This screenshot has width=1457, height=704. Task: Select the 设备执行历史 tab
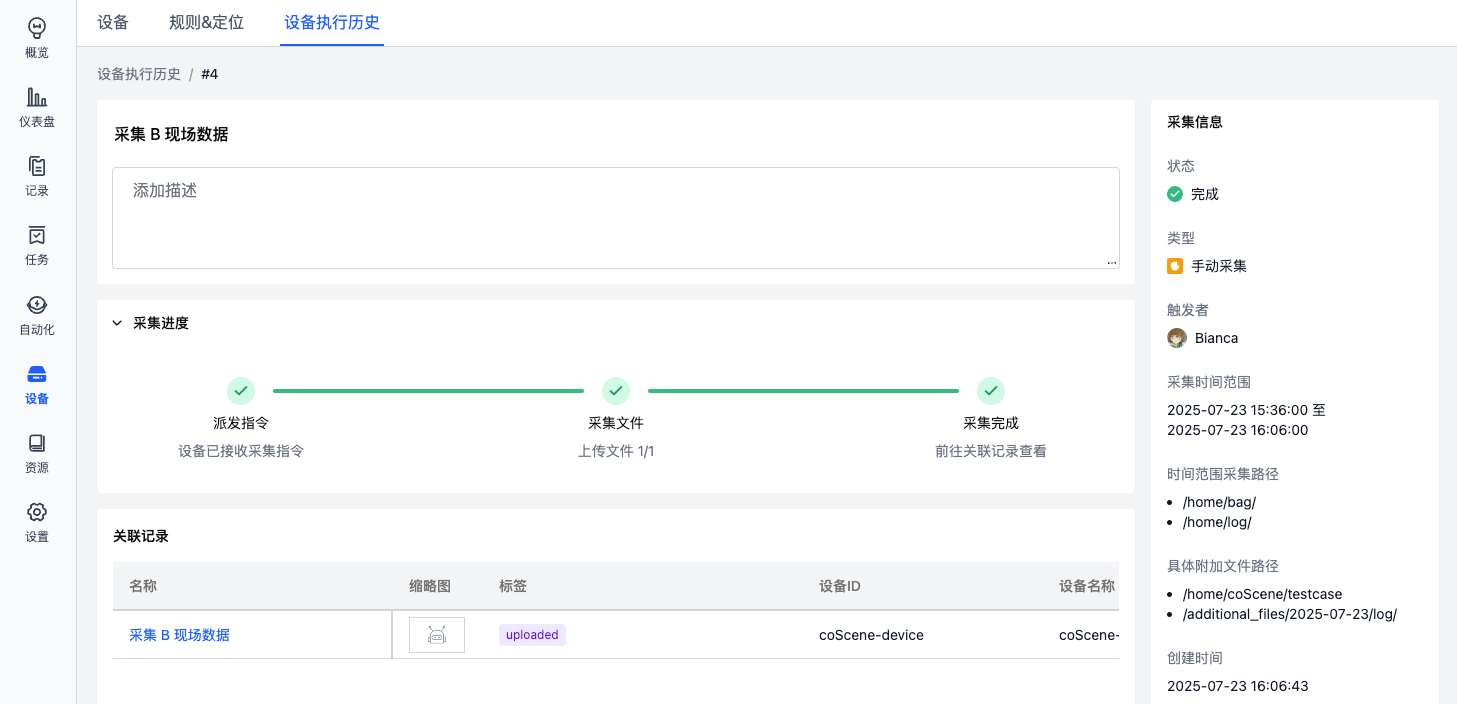point(332,22)
